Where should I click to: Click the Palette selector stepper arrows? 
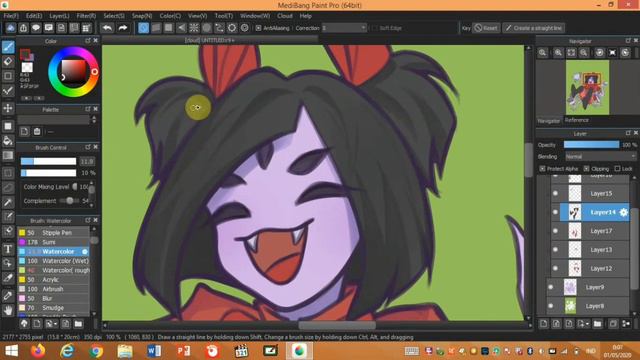[94, 119]
